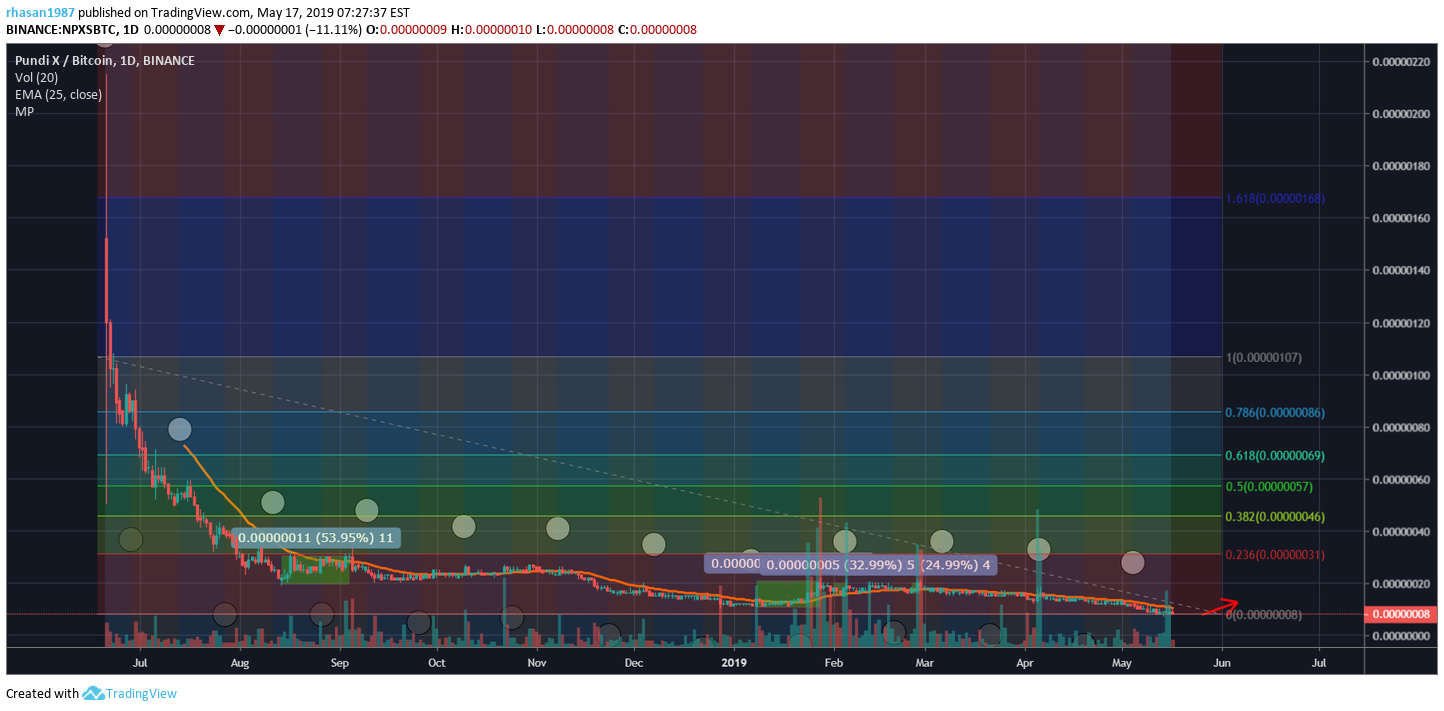Image resolution: width=1444 pixels, height=711 pixels.
Task: Click the Apr label on the time axis
Action: point(1025,662)
